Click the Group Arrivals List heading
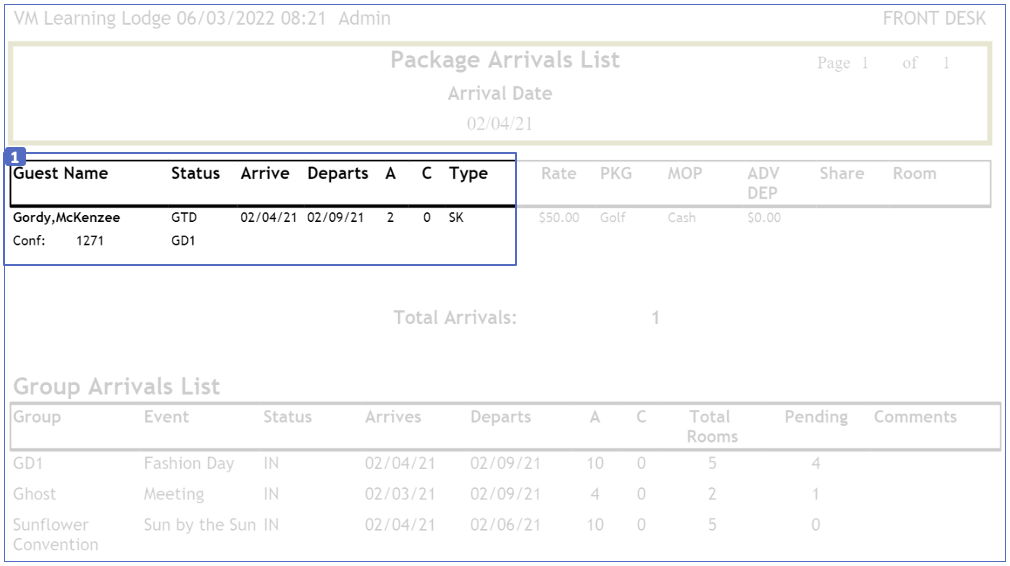This screenshot has height=566, width=1010. click(116, 387)
